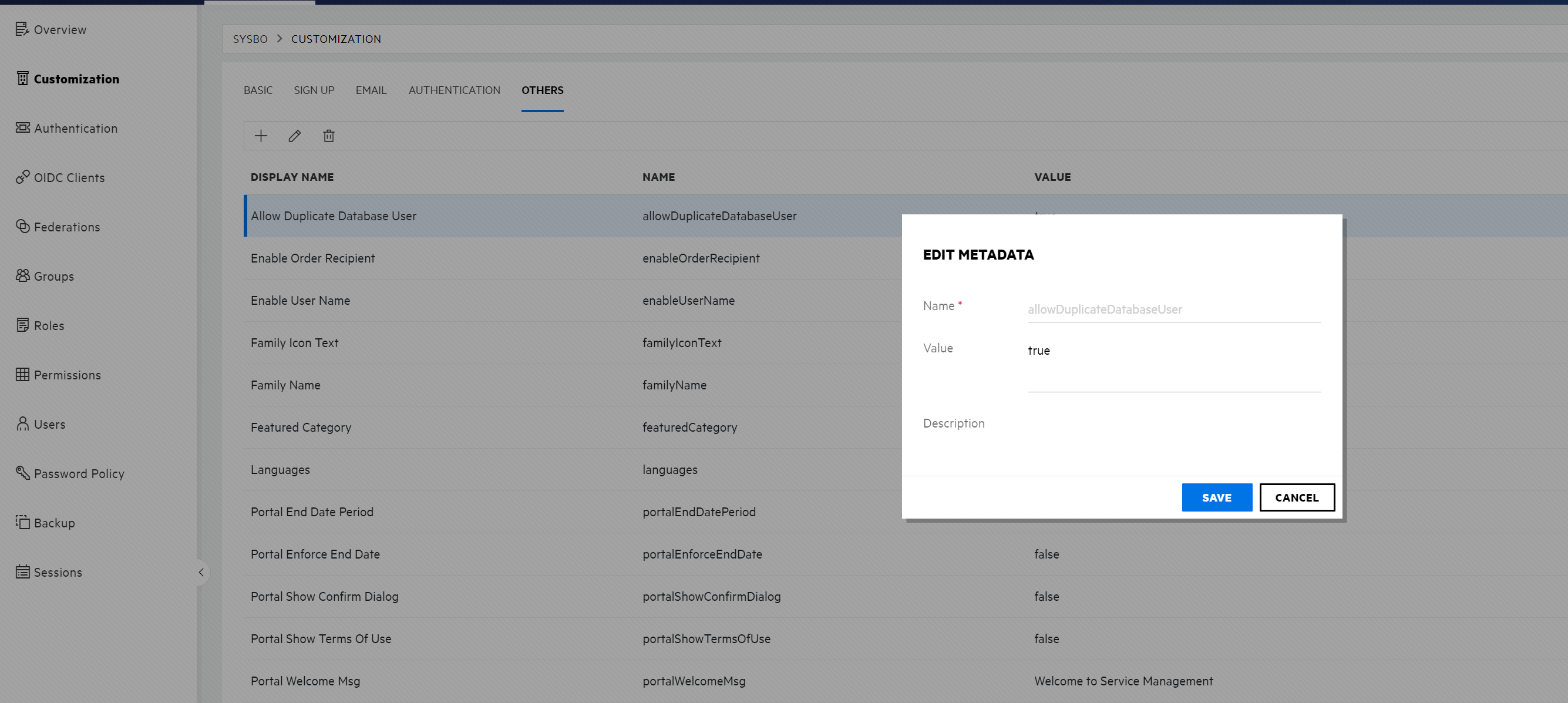
Task: Click the Authentication sidebar icon
Action: coord(22,128)
